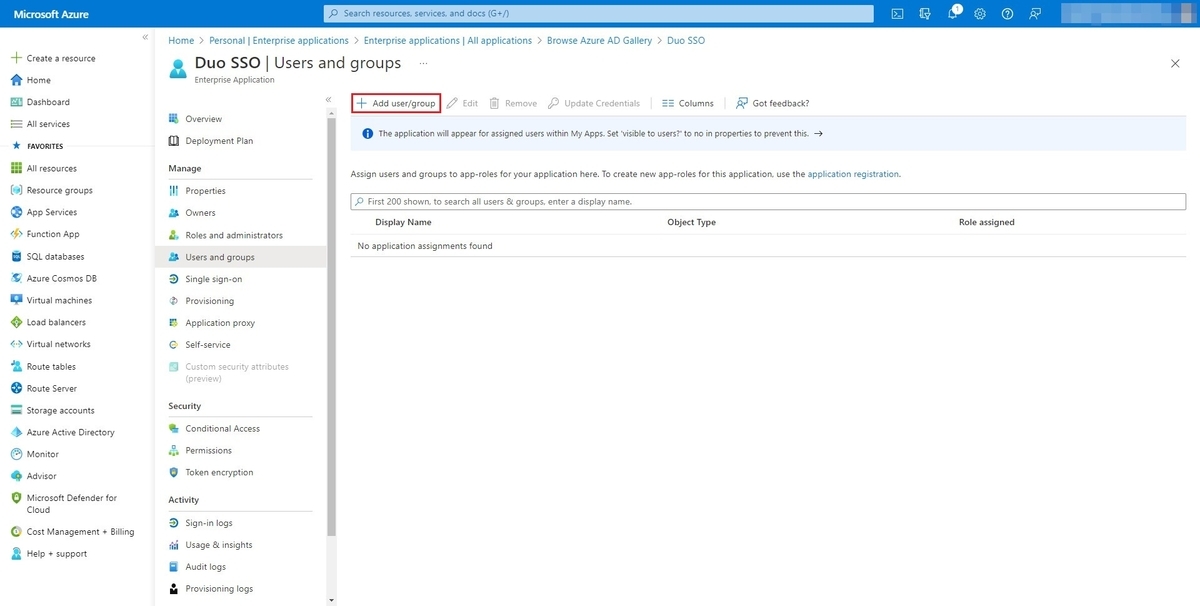The width and height of the screenshot is (1200, 606).
Task: Click the Home icon in left sidebar
Action: (16, 80)
